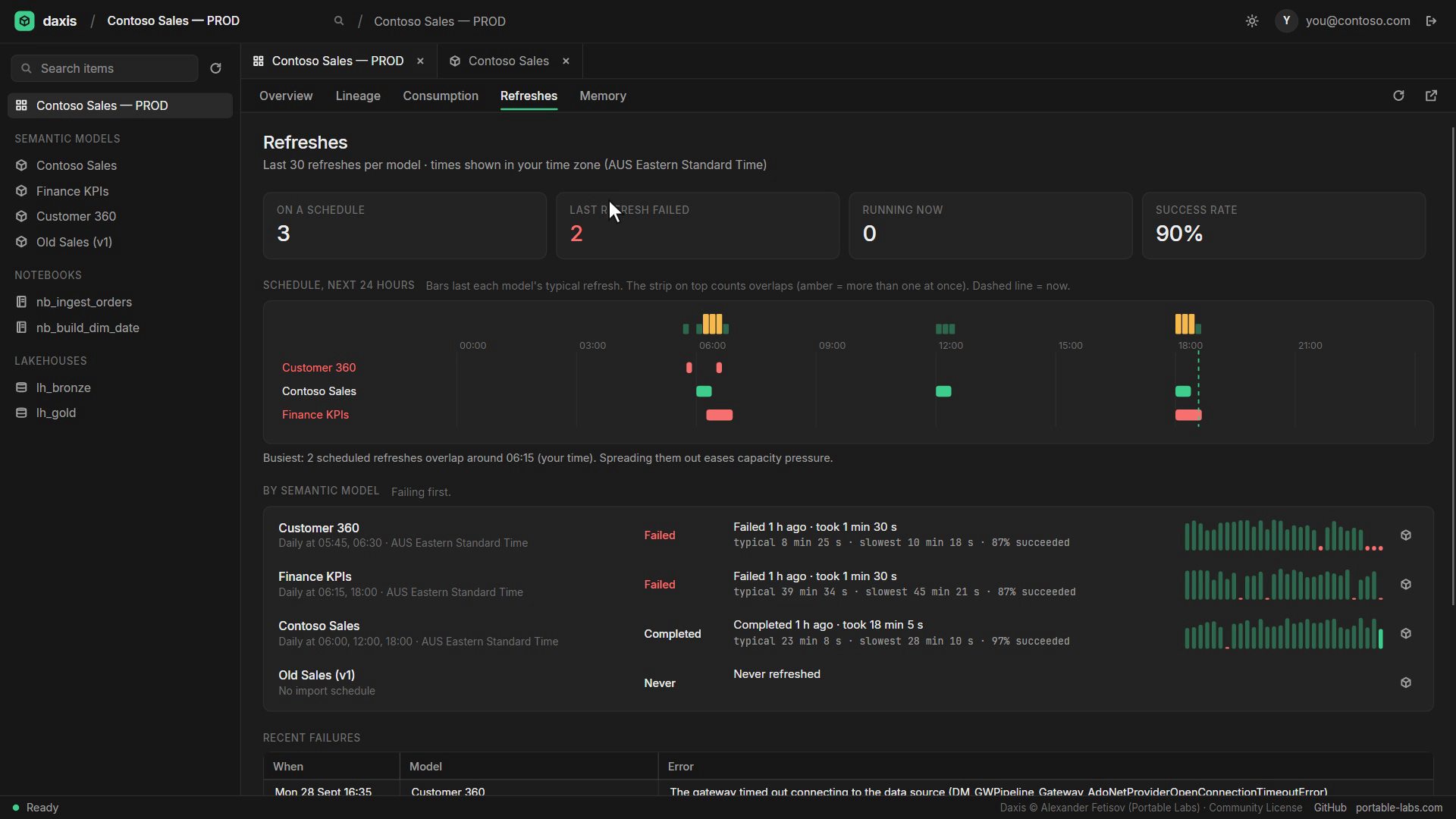Viewport: 1456px width, 819px height.
Task: Click the On a Schedule card
Action: pyautogui.click(x=404, y=226)
